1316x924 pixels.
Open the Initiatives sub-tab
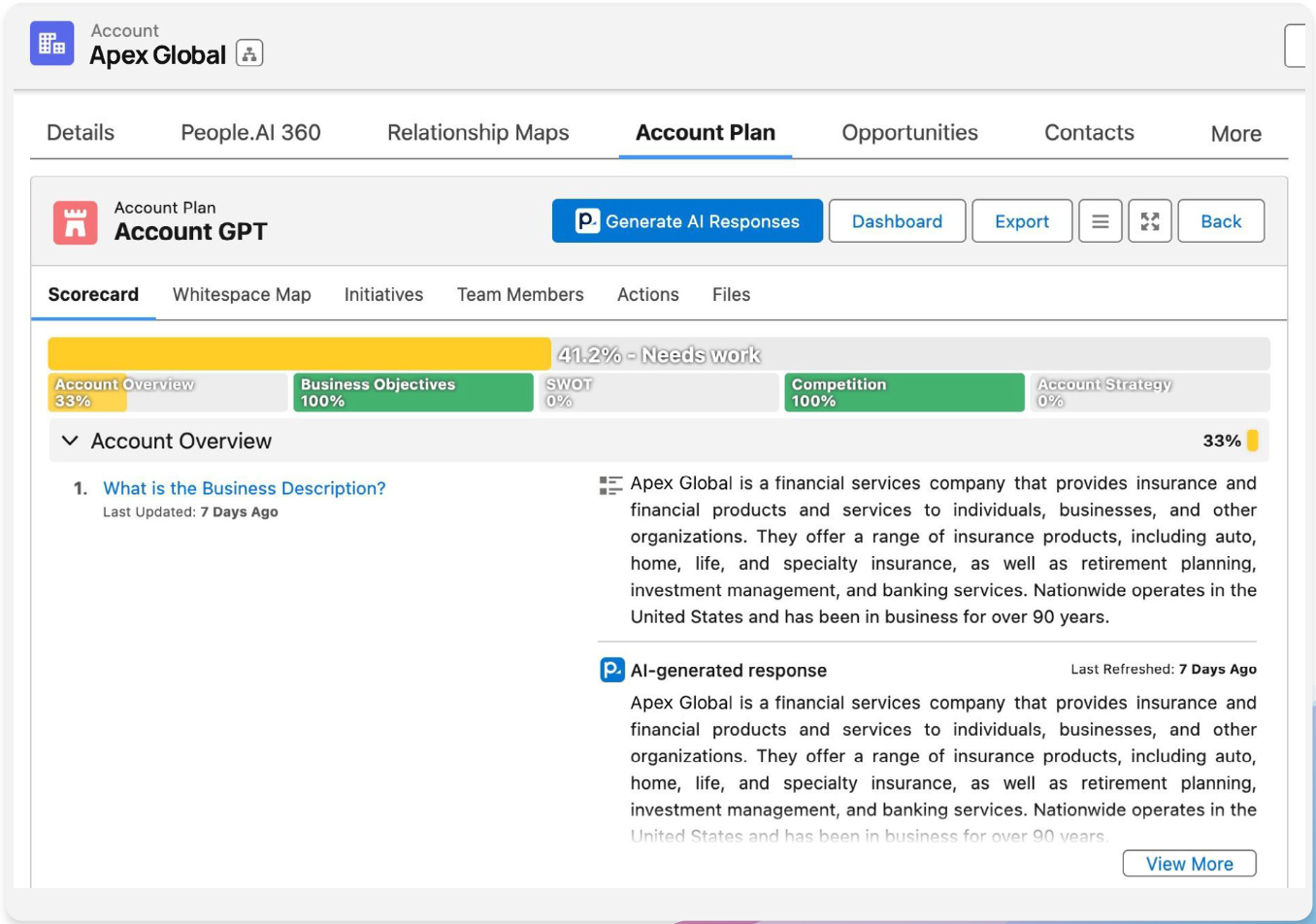tap(383, 294)
